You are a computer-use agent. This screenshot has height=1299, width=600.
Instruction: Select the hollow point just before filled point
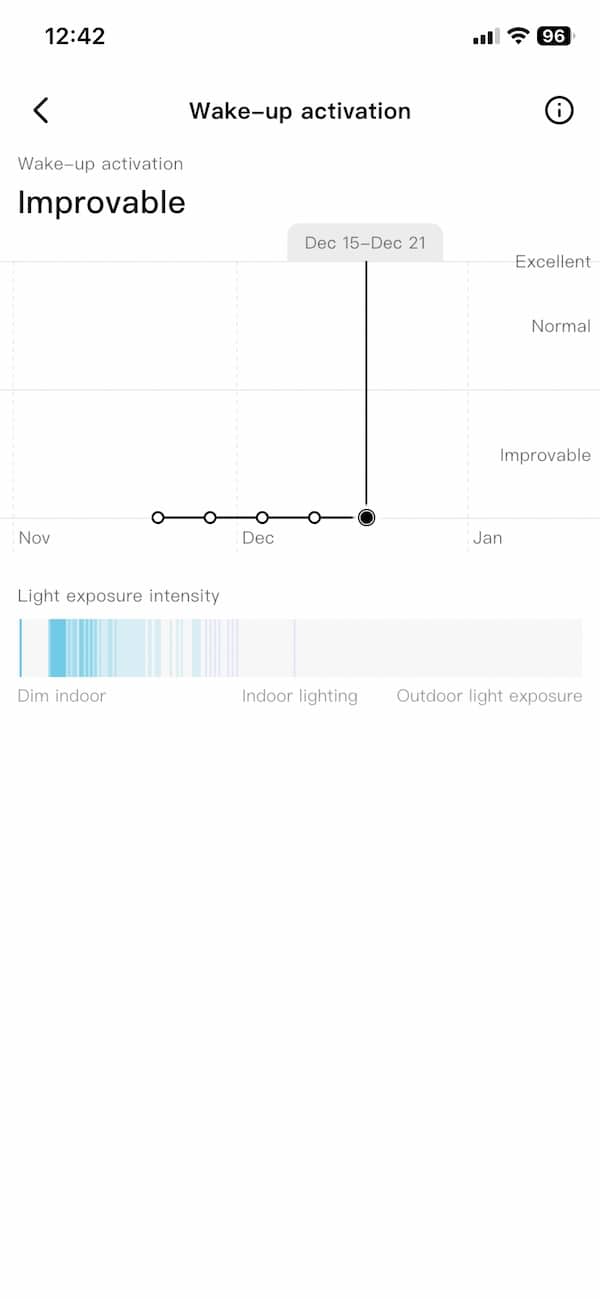click(315, 517)
